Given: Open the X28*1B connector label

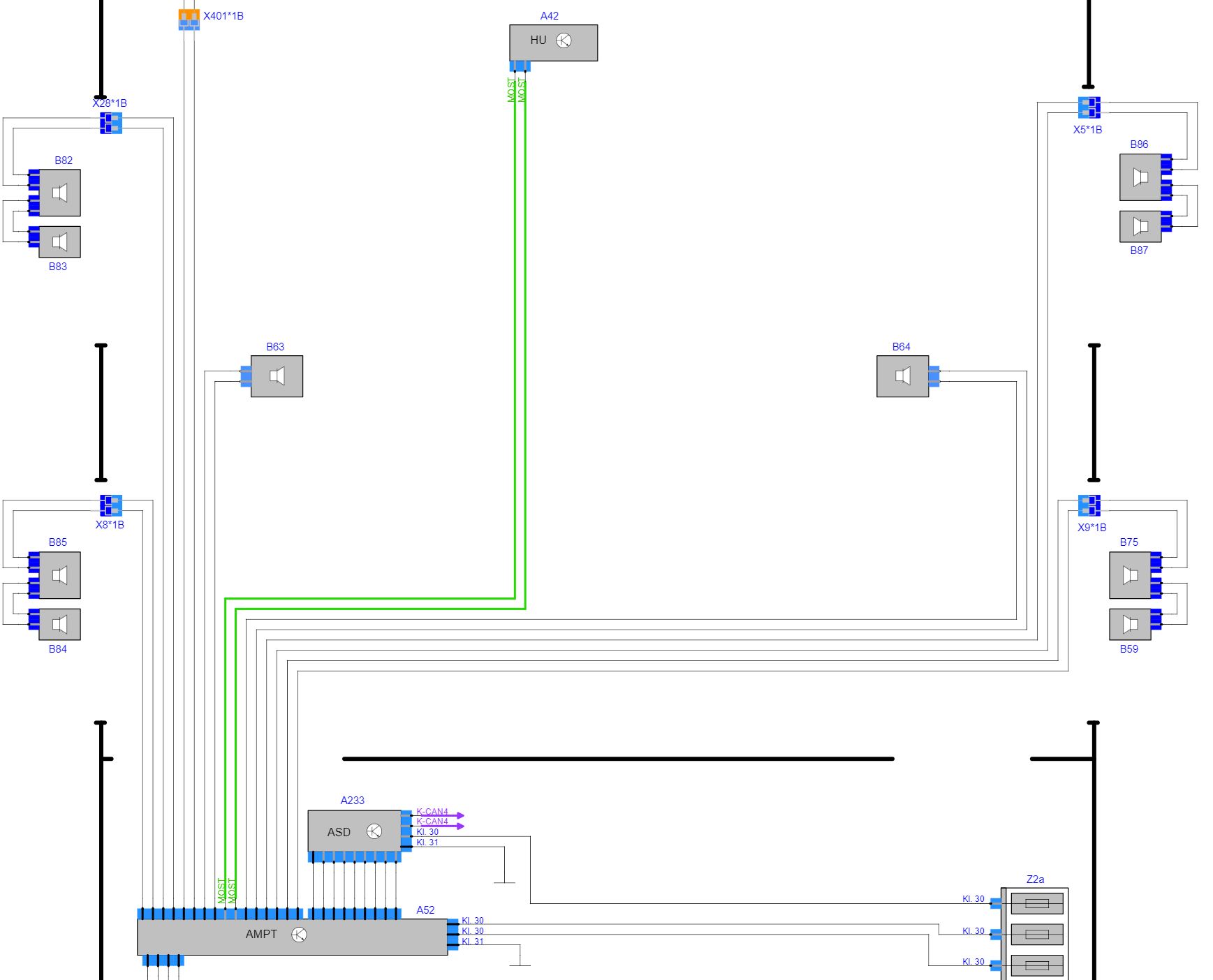Looking at the screenshot, I should pos(110,103).
